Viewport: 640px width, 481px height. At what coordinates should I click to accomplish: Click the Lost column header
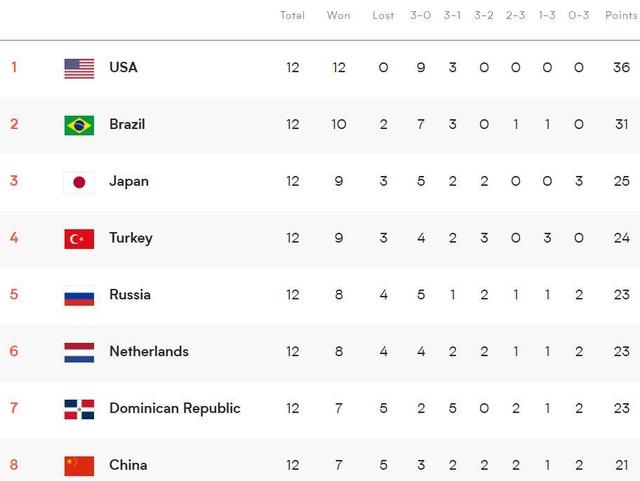[x=383, y=16]
